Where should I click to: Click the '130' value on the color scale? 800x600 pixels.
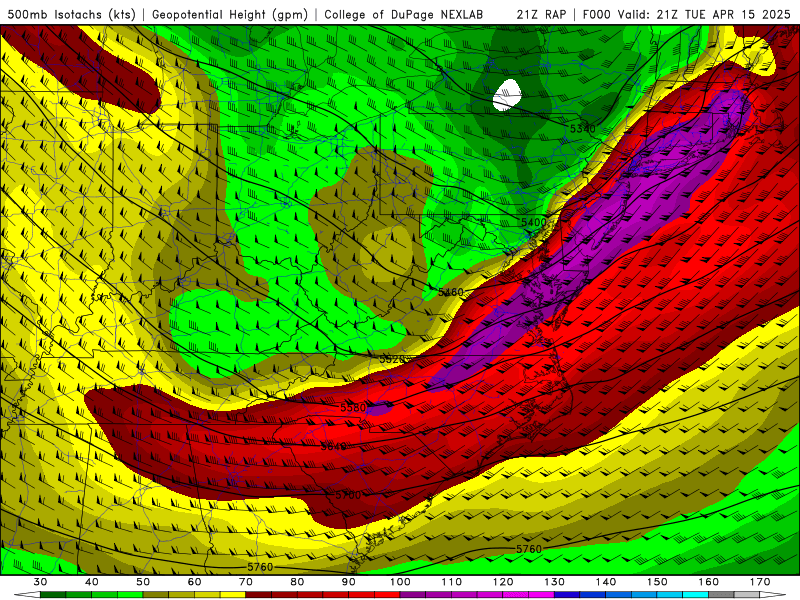pyautogui.click(x=555, y=582)
